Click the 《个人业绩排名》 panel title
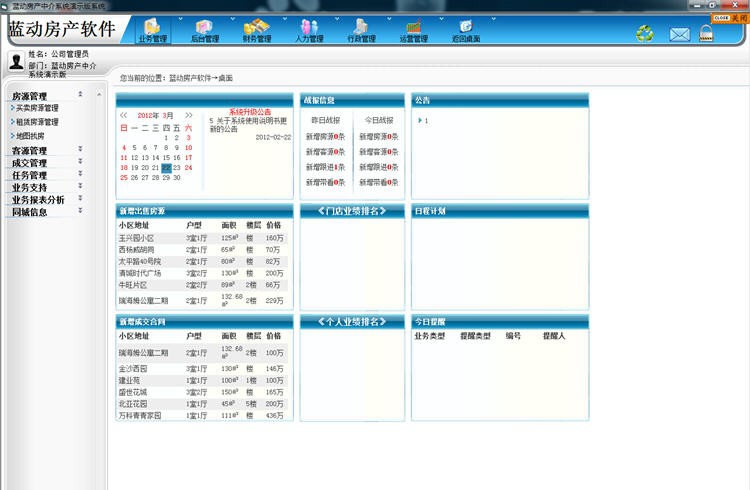Screen dimensions: 750x490 pos(352,322)
